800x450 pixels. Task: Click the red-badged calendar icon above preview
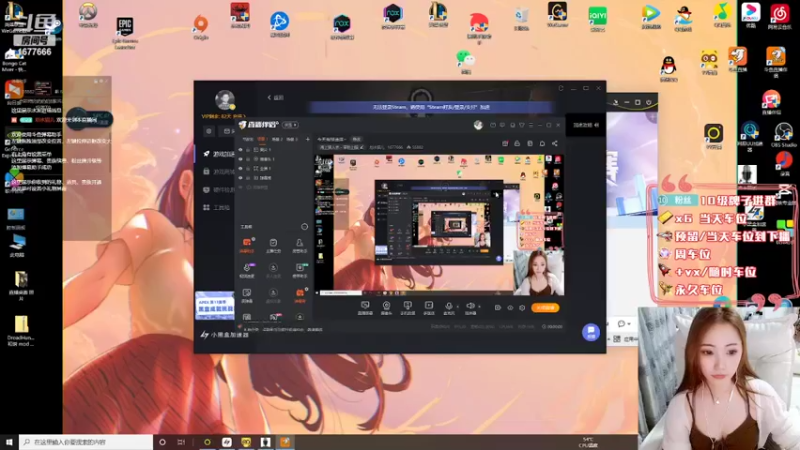[x=505, y=143]
